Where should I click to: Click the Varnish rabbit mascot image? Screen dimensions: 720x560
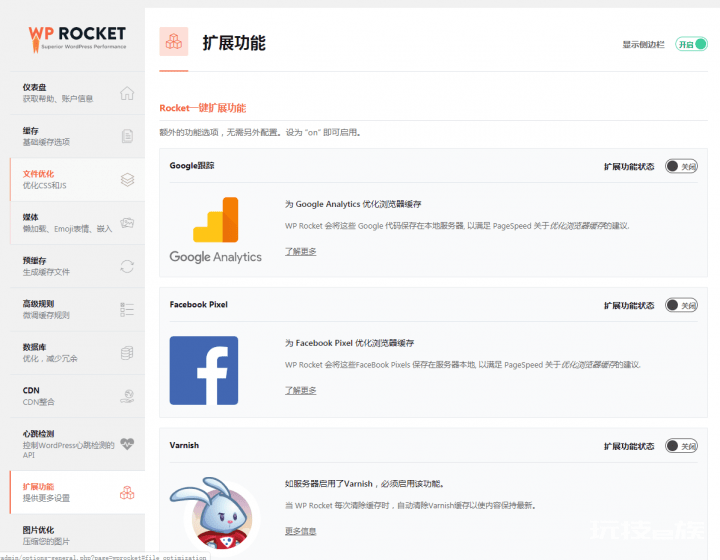click(x=214, y=513)
